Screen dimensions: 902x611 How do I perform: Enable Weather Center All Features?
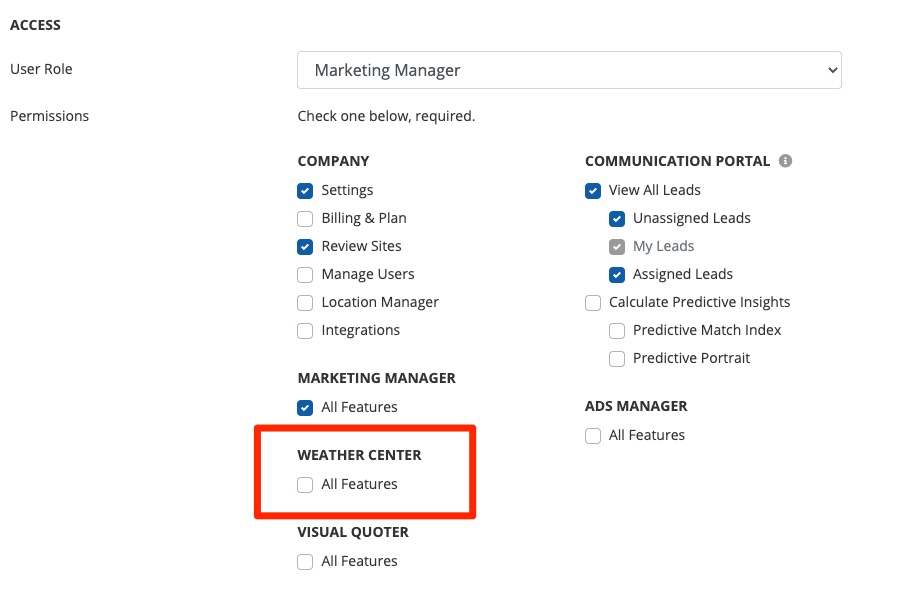click(305, 484)
